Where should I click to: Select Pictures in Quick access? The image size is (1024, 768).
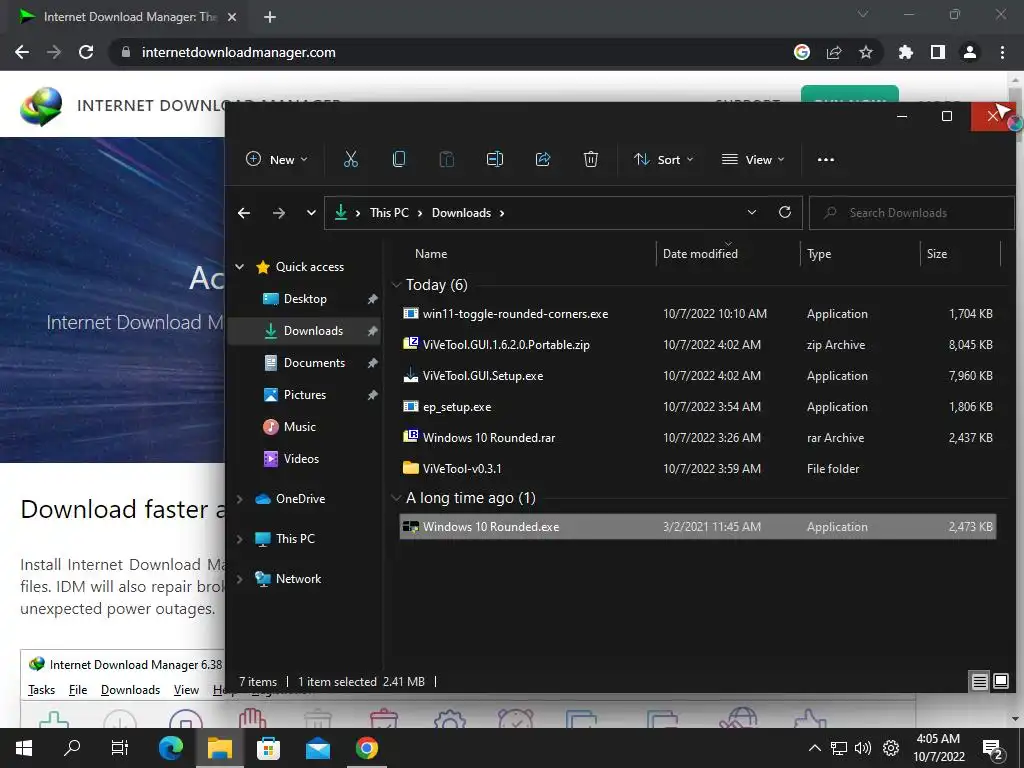pyautogui.click(x=306, y=395)
